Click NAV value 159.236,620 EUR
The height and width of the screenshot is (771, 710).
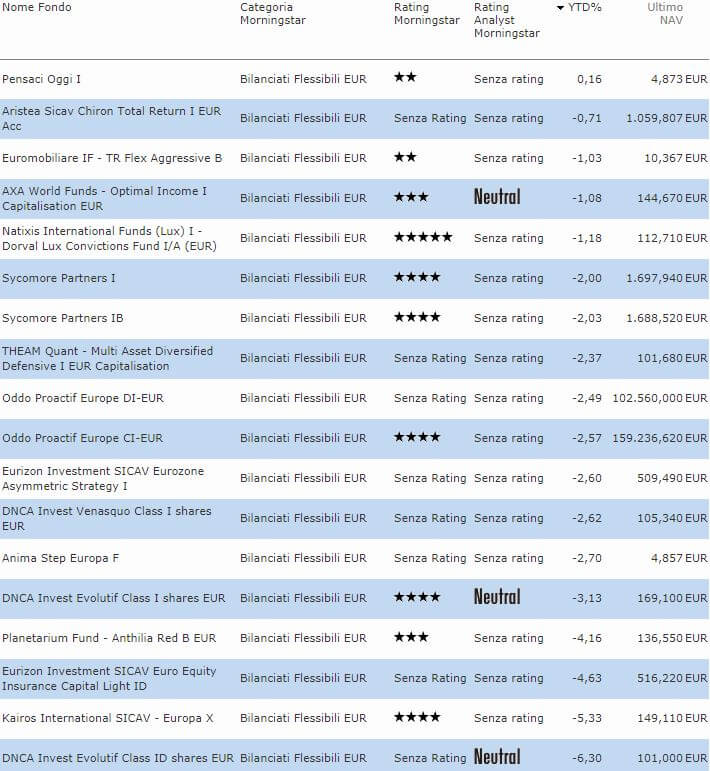coord(660,438)
